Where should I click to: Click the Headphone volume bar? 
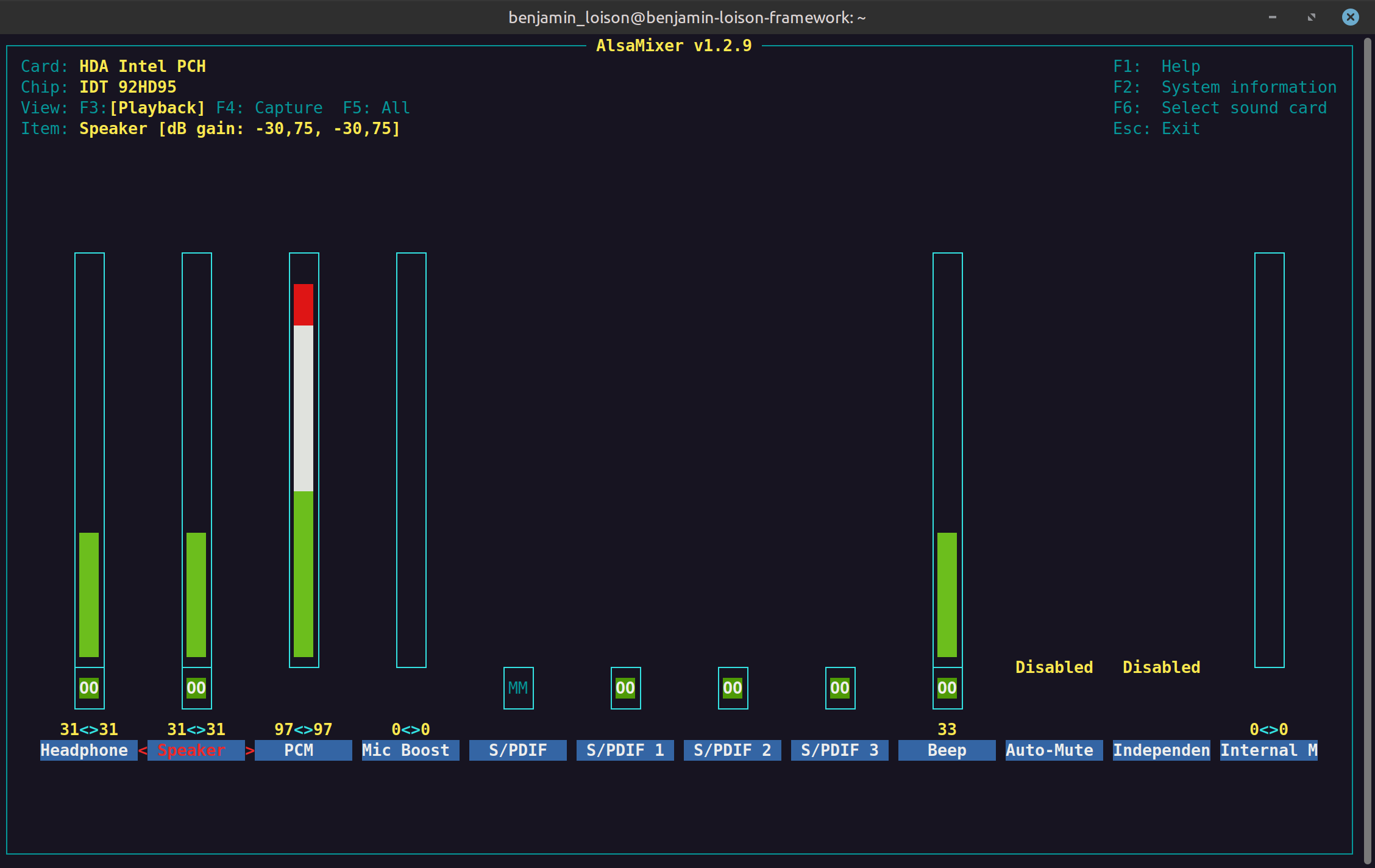(89, 460)
